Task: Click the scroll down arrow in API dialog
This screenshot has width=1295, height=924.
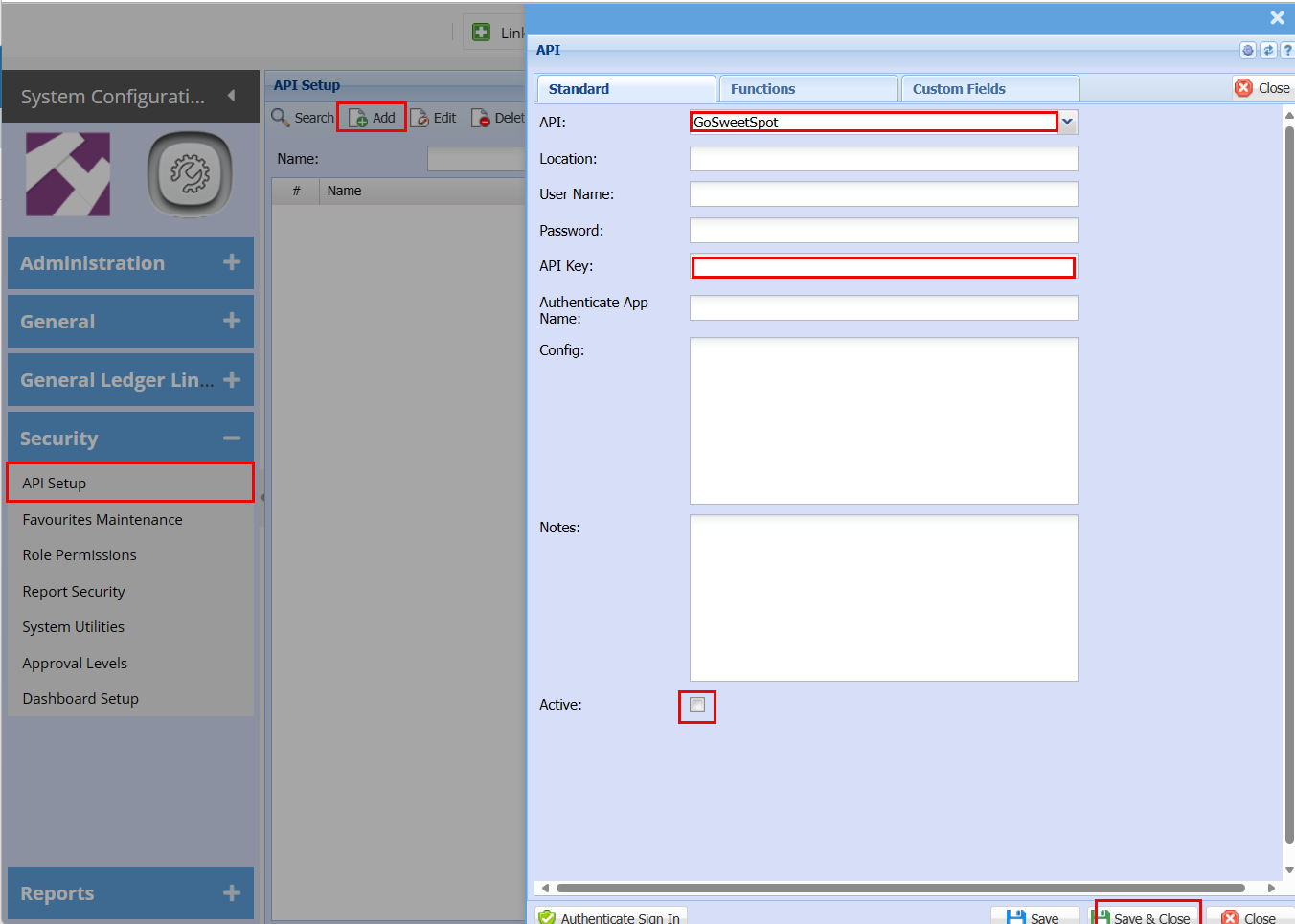Action: point(1289,869)
